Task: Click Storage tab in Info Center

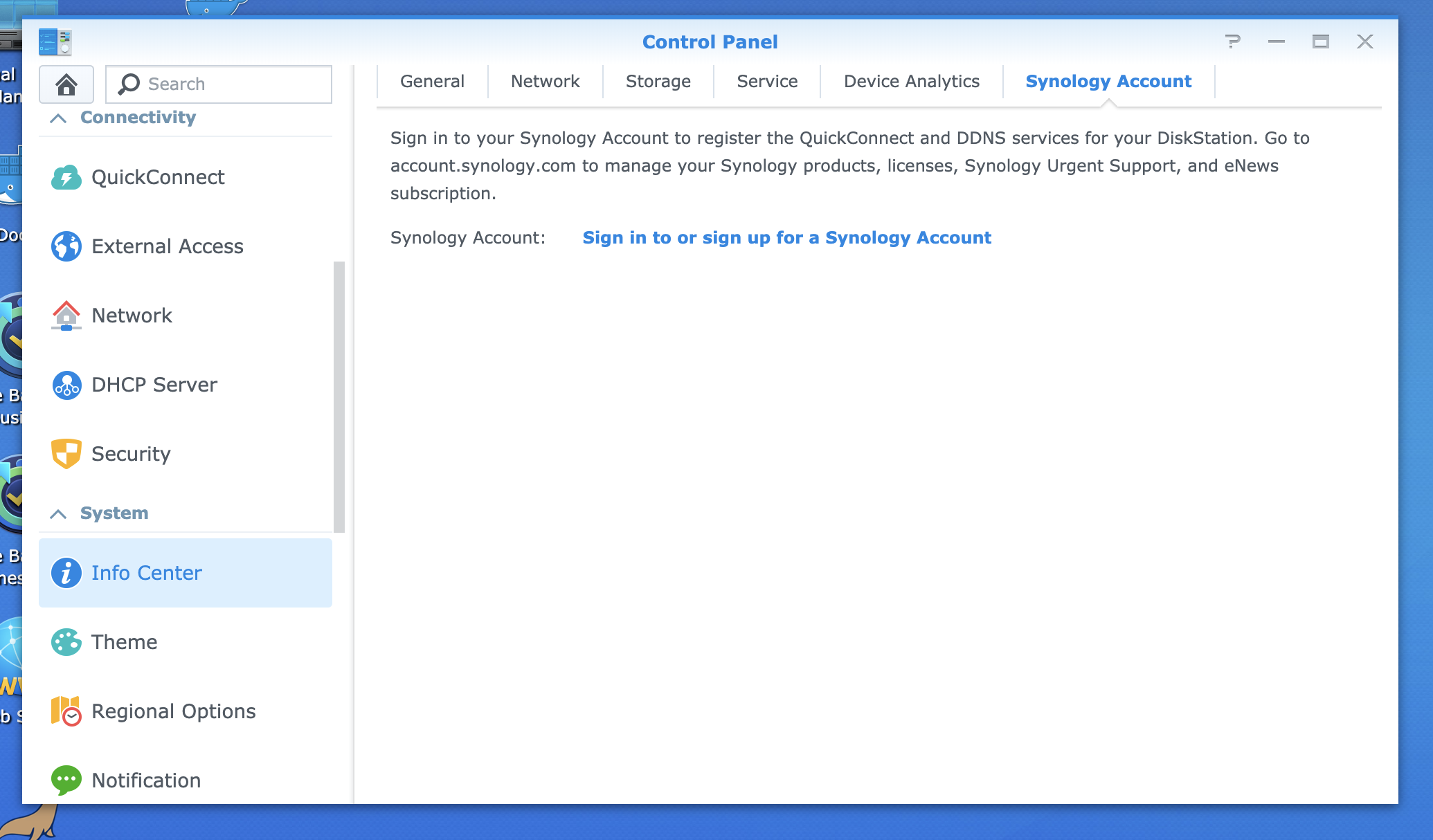Action: click(658, 82)
